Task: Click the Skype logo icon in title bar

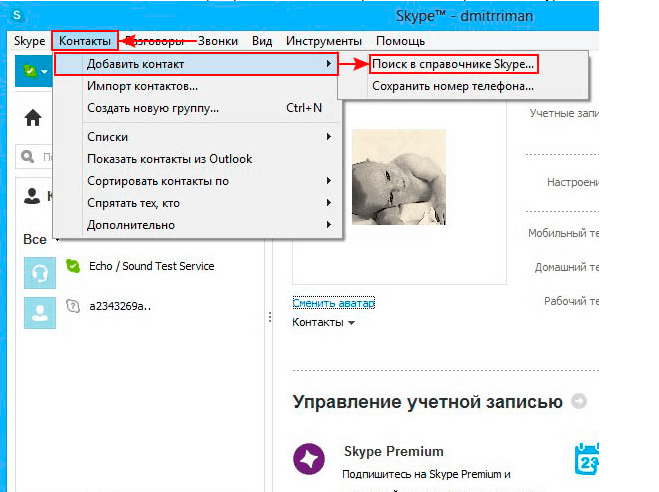Action: 17,15
